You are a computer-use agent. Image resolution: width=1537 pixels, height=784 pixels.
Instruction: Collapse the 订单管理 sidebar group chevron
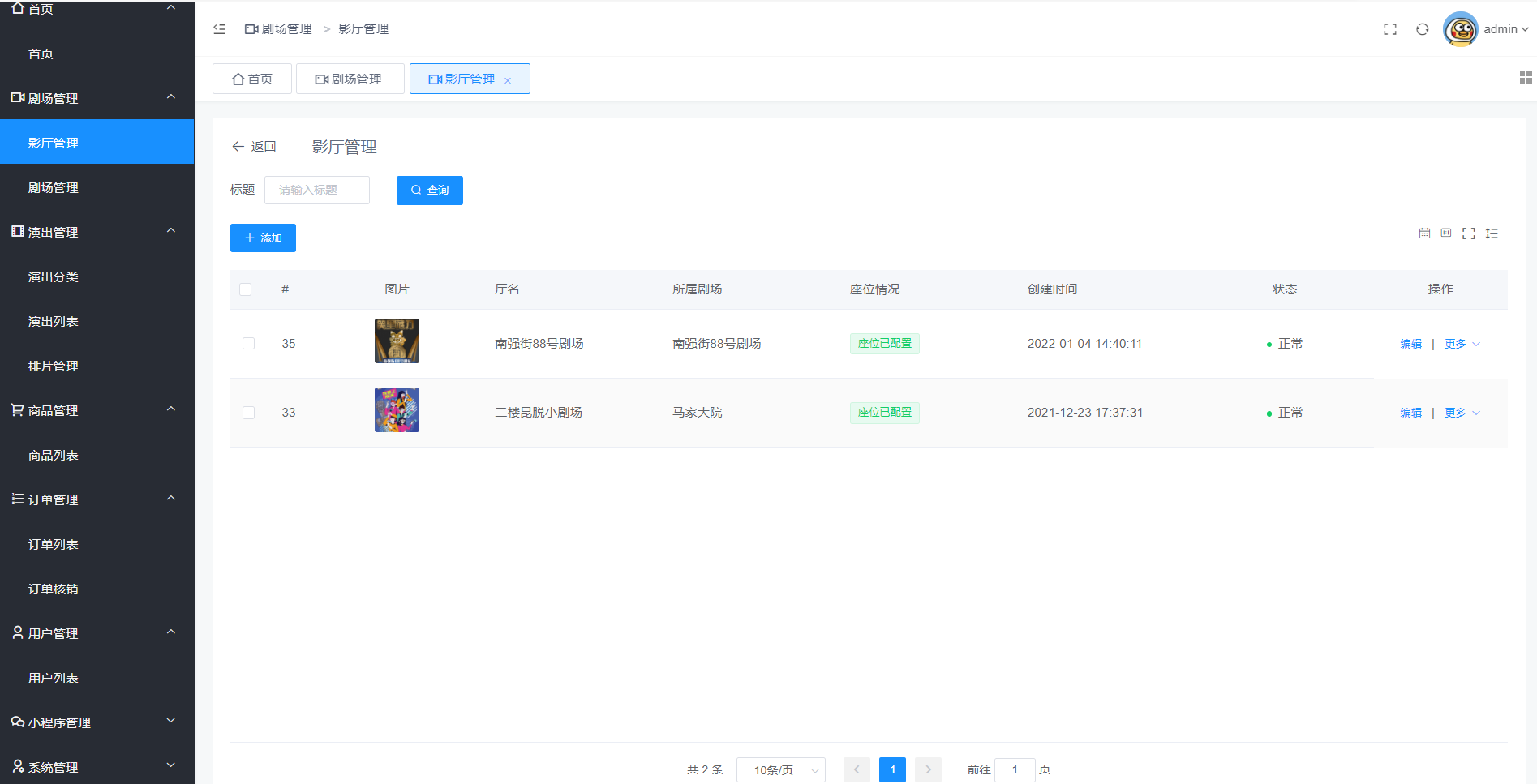(x=171, y=499)
